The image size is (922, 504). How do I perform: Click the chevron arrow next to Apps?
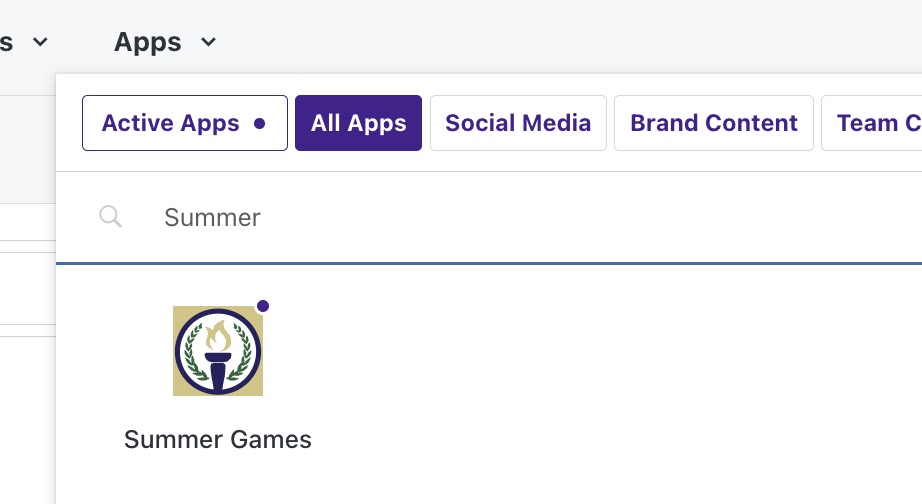click(208, 42)
